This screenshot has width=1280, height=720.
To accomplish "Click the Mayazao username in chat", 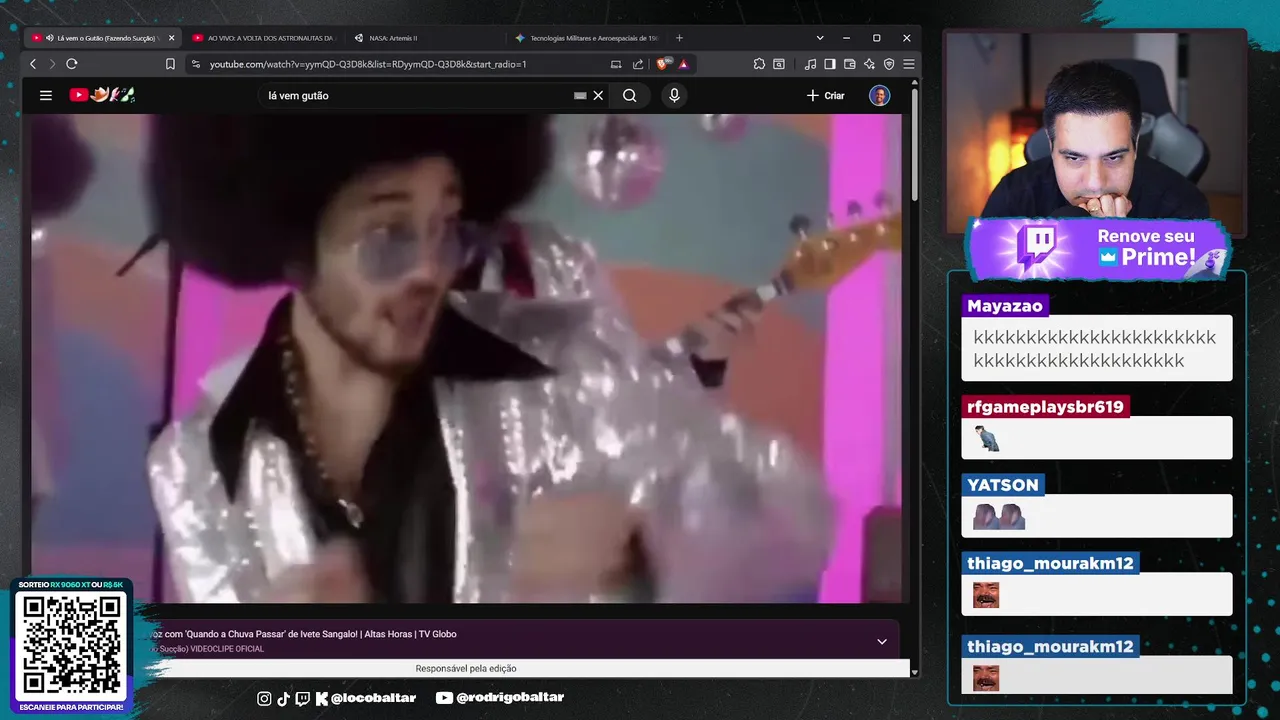I will (x=1005, y=306).
